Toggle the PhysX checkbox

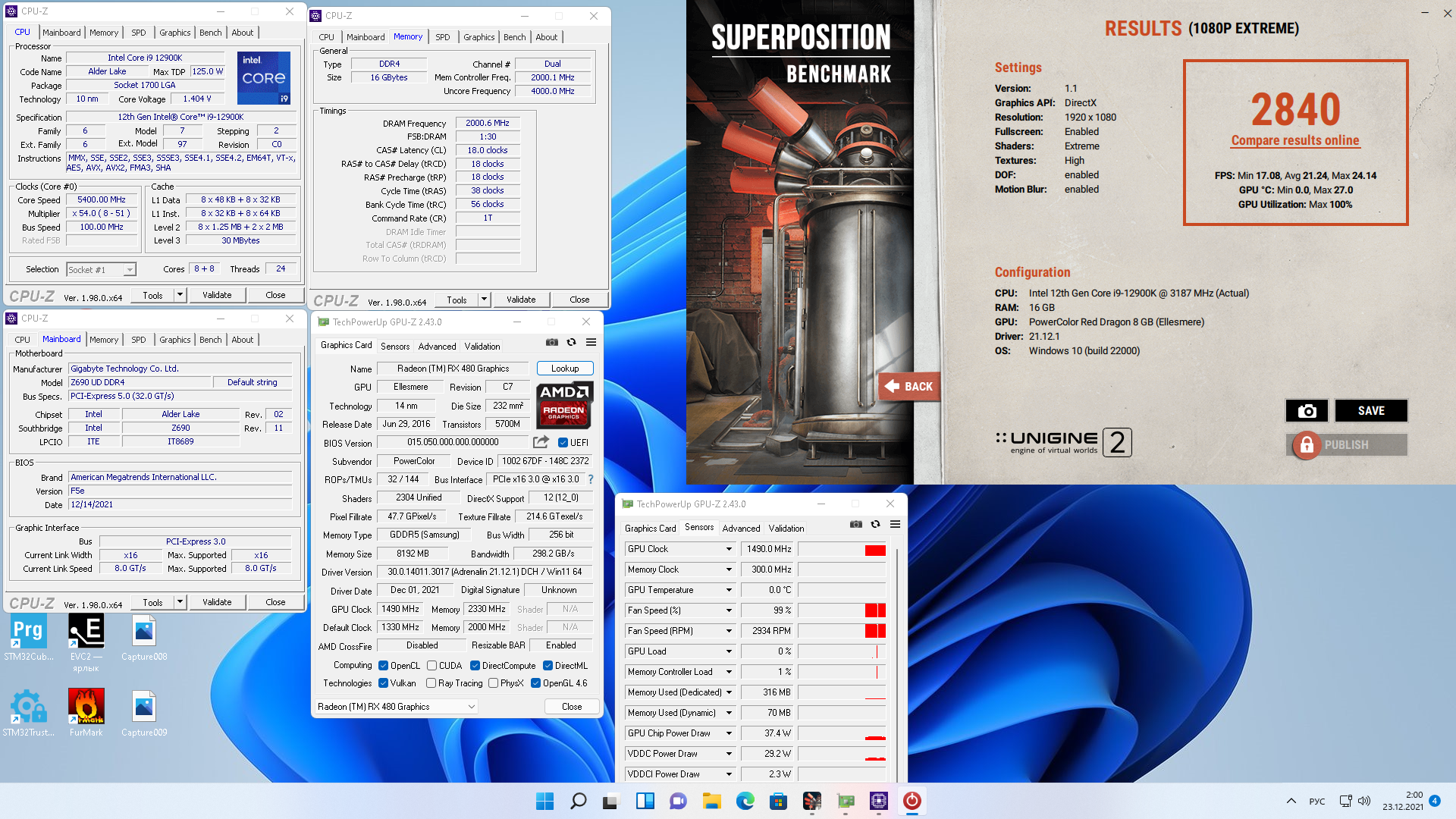[x=494, y=683]
